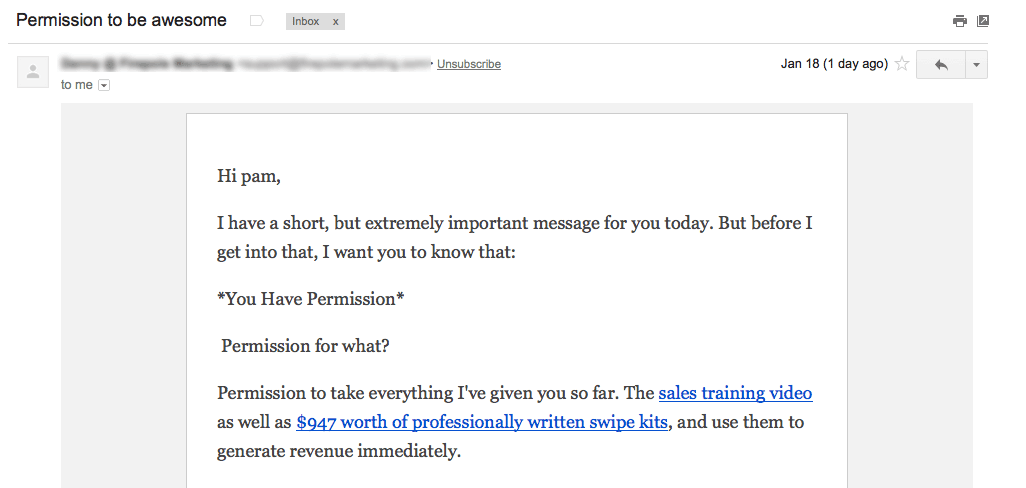Select the Inbox label tag

tap(306, 22)
